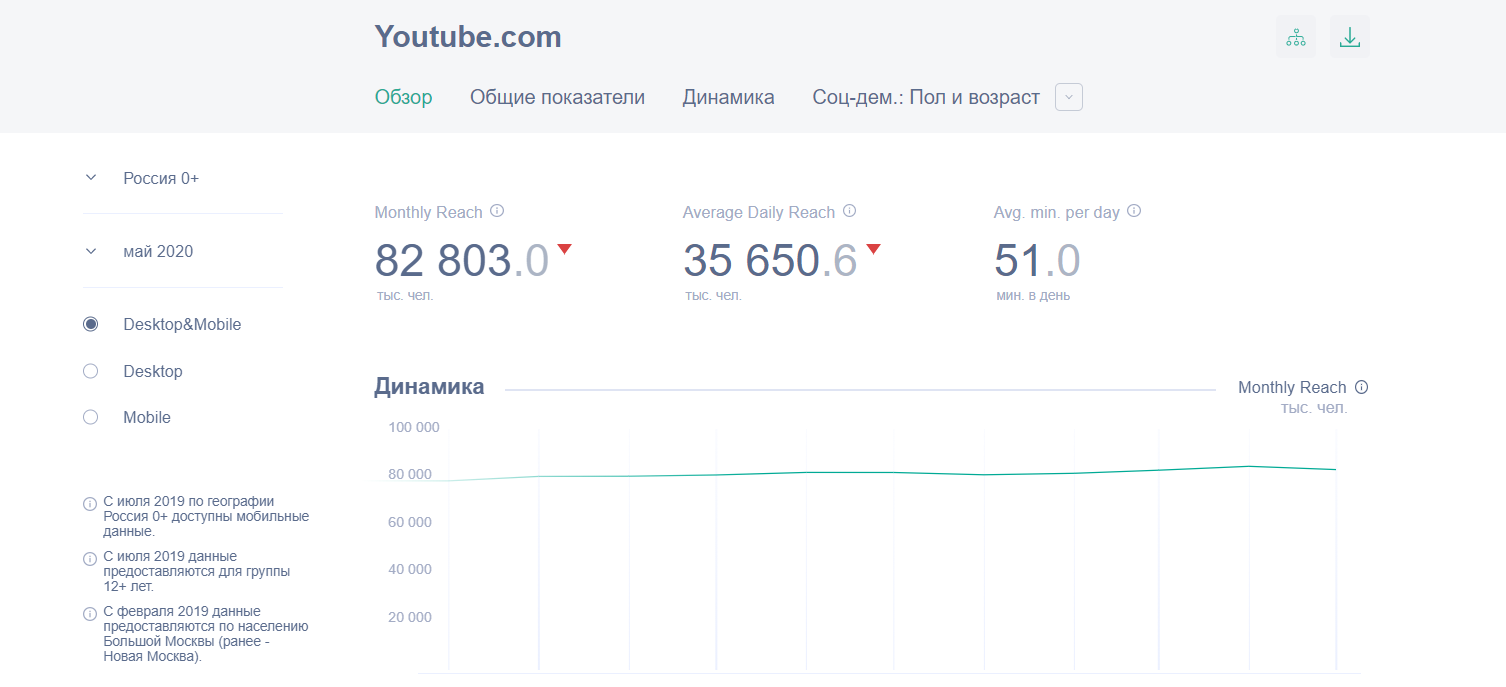Click the red down arrow beside 82 803.0
This screenshot has height=687, width=1506.
(565, 249)
